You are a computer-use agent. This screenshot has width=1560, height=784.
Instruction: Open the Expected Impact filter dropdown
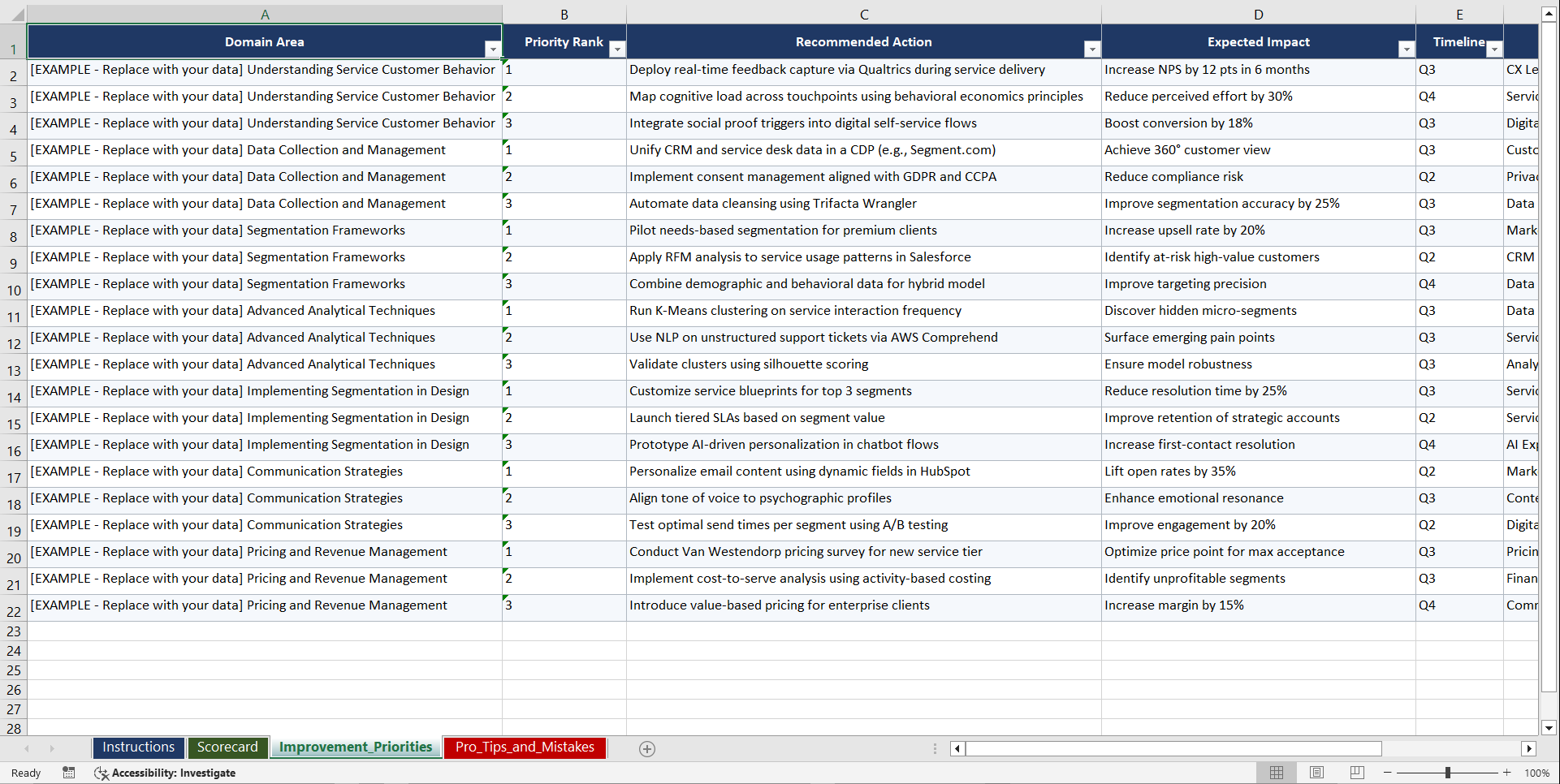point(1407,49)
